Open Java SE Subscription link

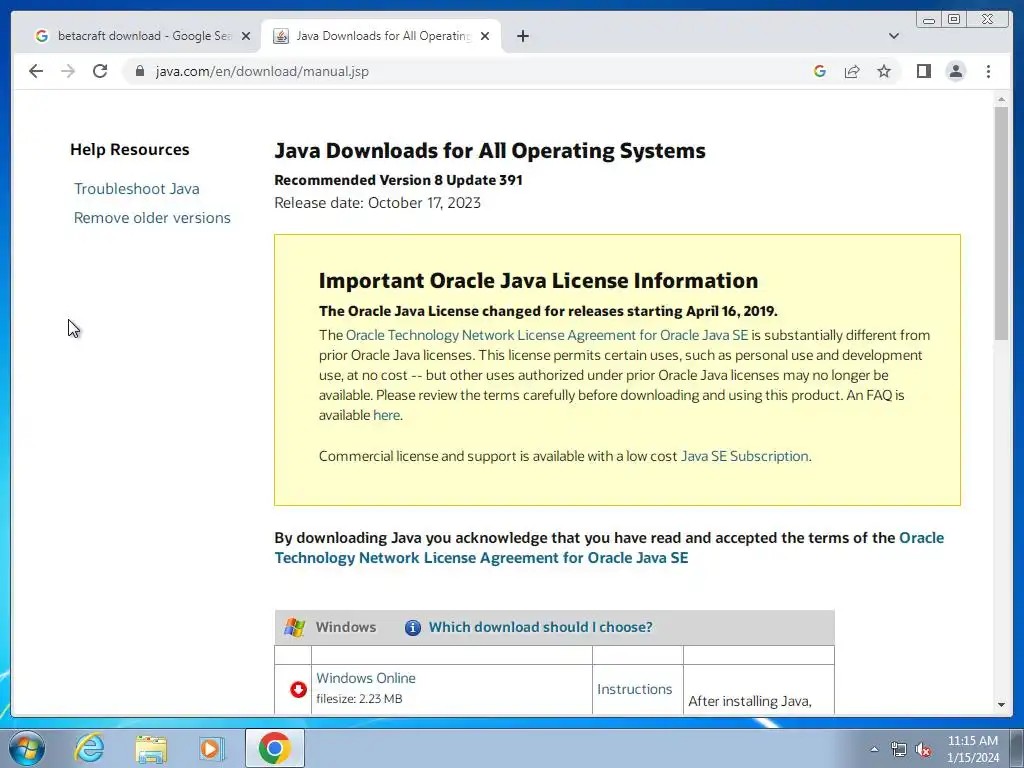tap(744, 456)
